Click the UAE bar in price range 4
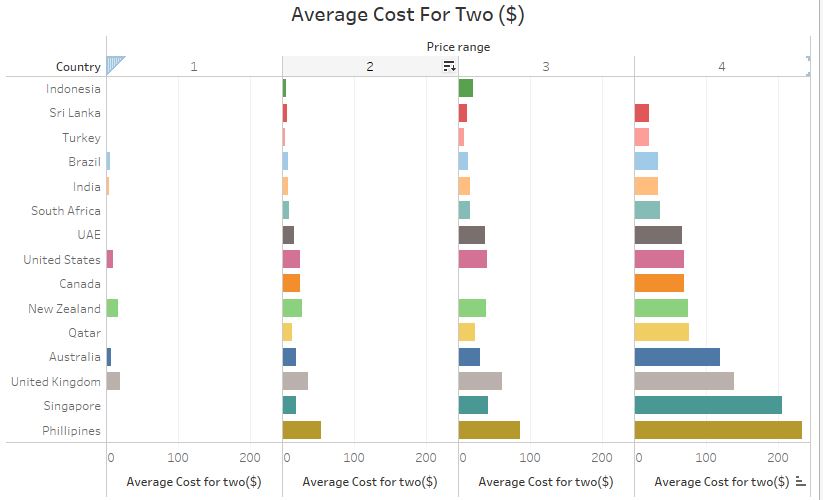The width and height of the screenshot is (823, 500). click(x=658, y=235)
